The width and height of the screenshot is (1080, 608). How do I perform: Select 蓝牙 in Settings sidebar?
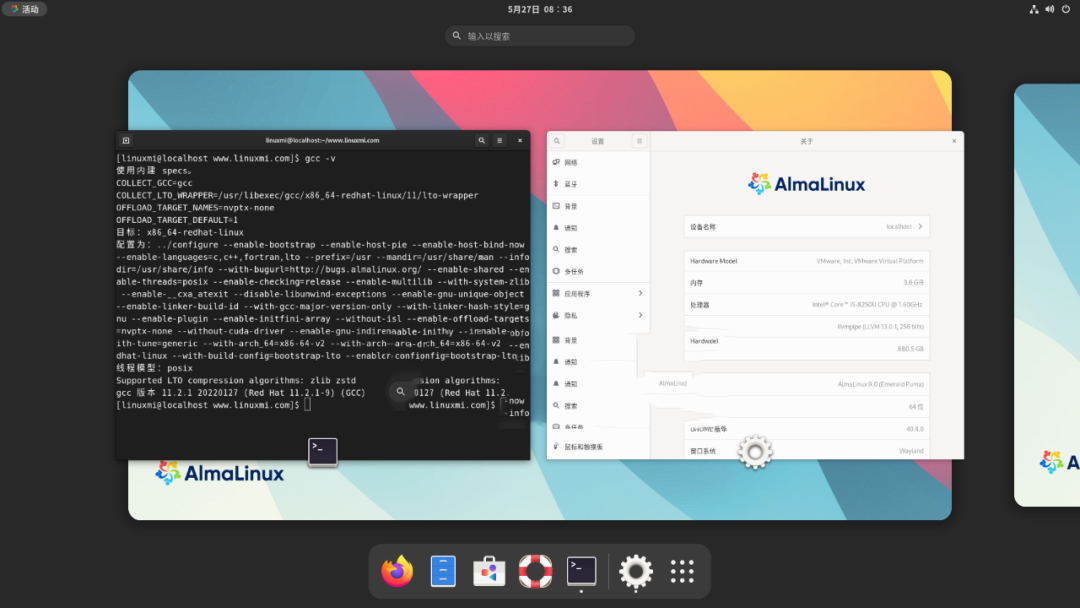click(599, 185)
